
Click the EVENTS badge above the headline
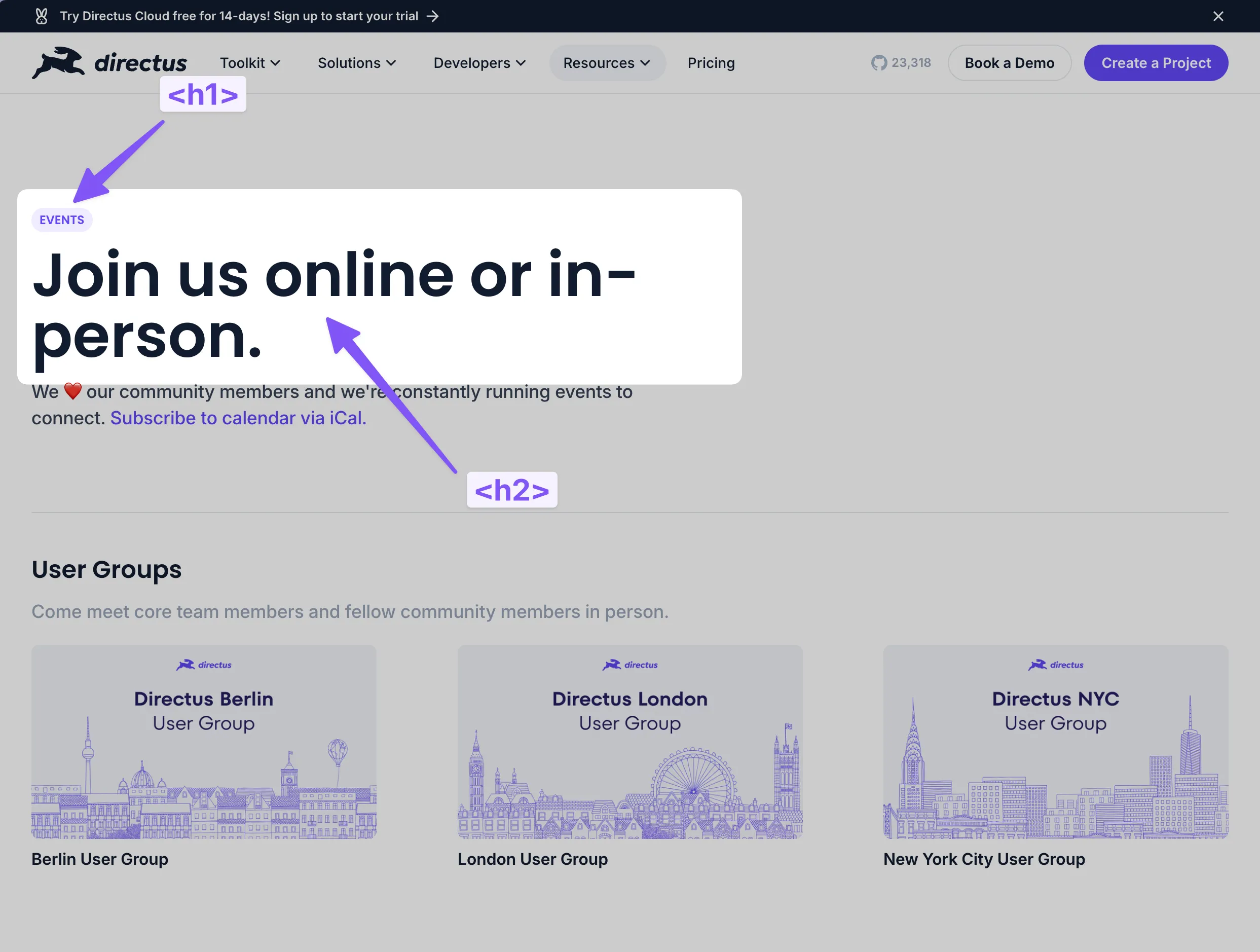61,220
